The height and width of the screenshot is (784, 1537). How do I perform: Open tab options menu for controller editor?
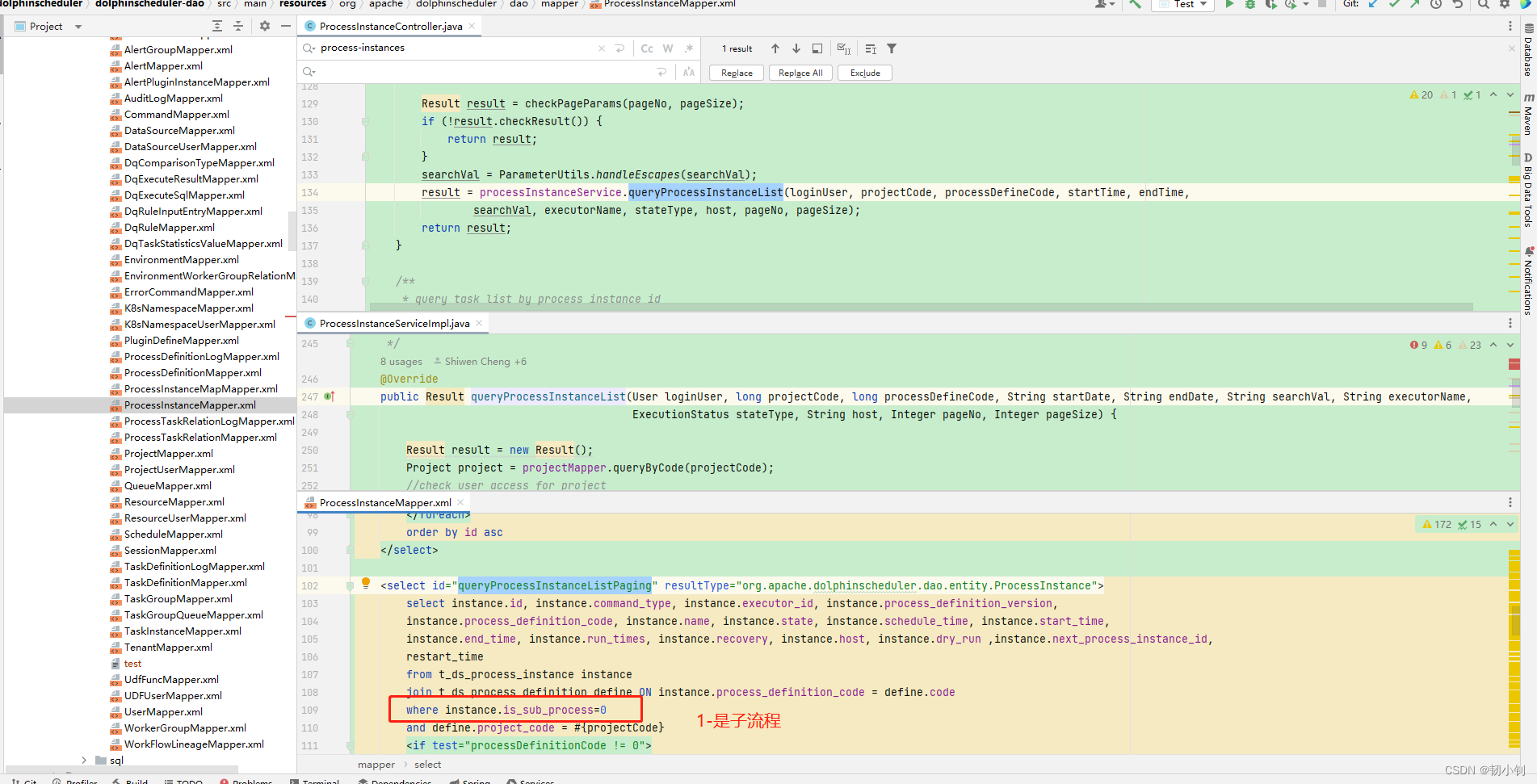click(x=1510, y=27)
